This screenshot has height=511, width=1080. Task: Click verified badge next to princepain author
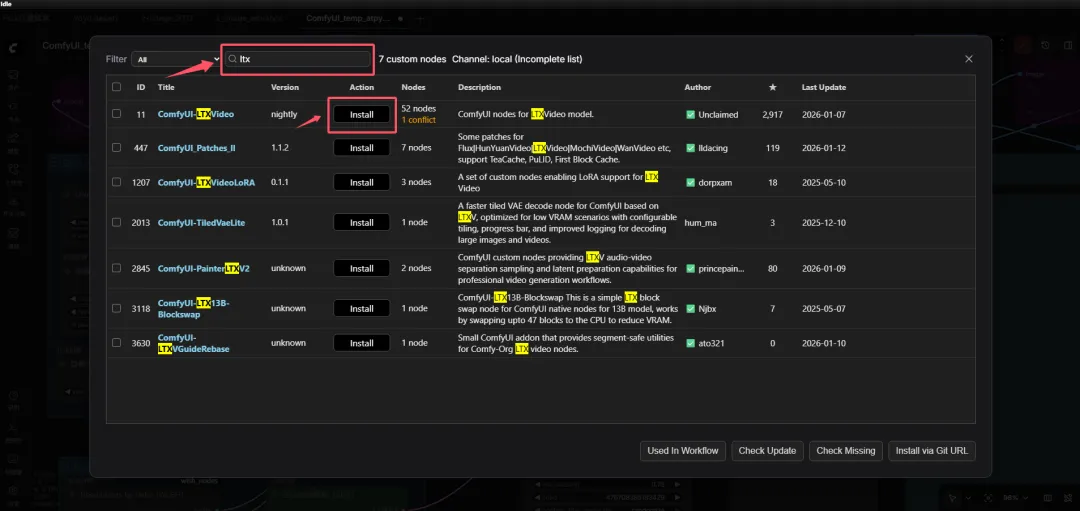(x=690, y=269)
